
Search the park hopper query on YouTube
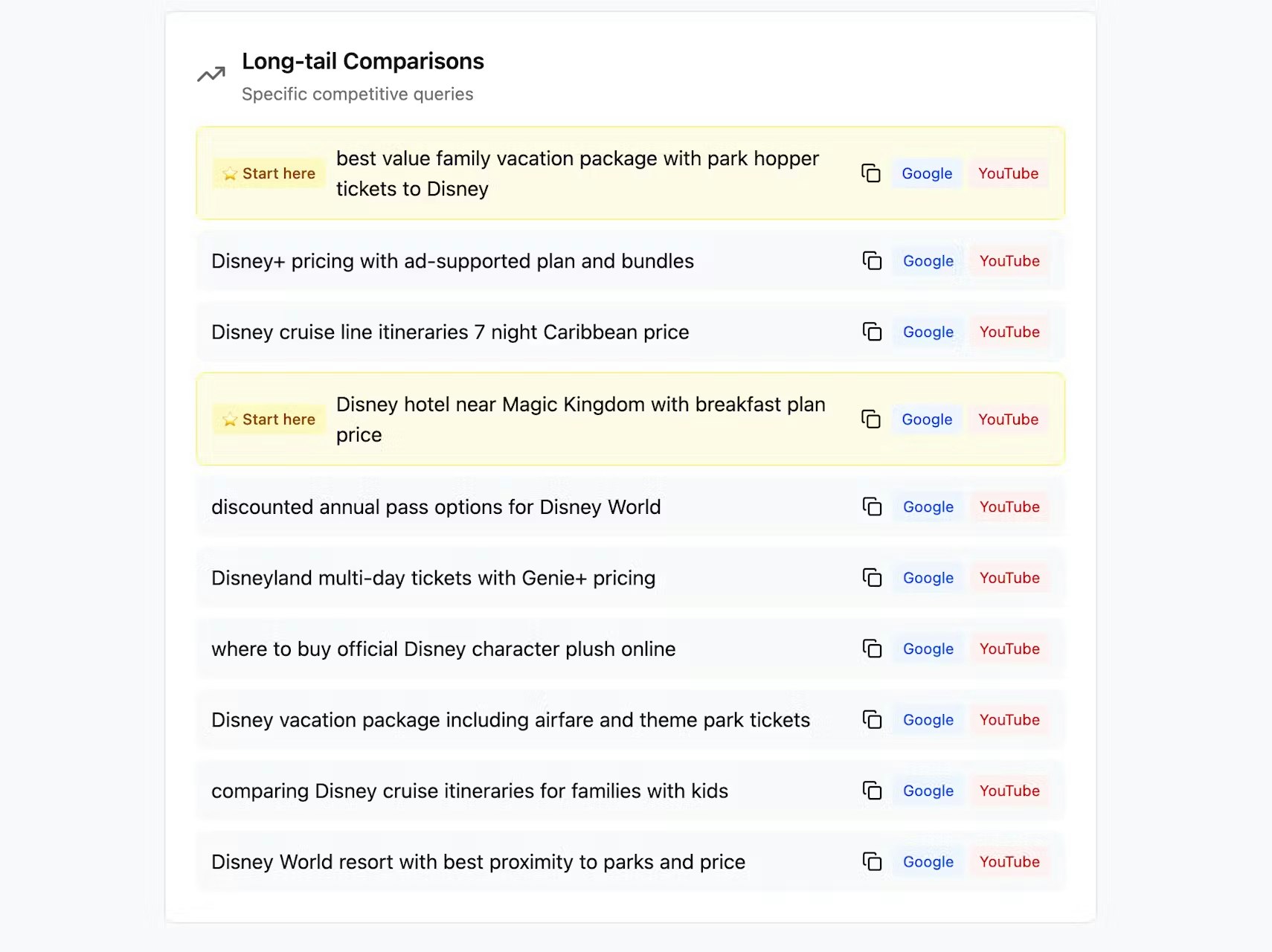point(1009,173)
